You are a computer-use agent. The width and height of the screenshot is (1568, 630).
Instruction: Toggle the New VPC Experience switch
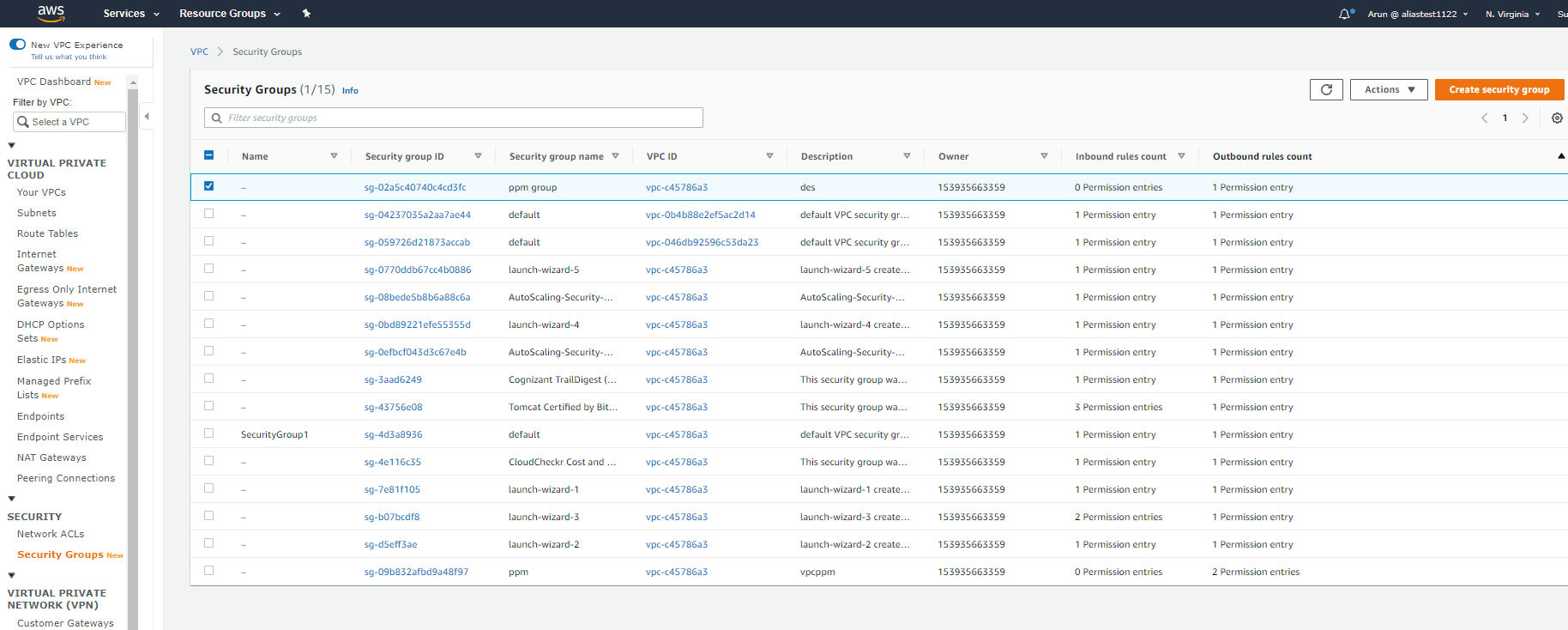pos(18,45)
